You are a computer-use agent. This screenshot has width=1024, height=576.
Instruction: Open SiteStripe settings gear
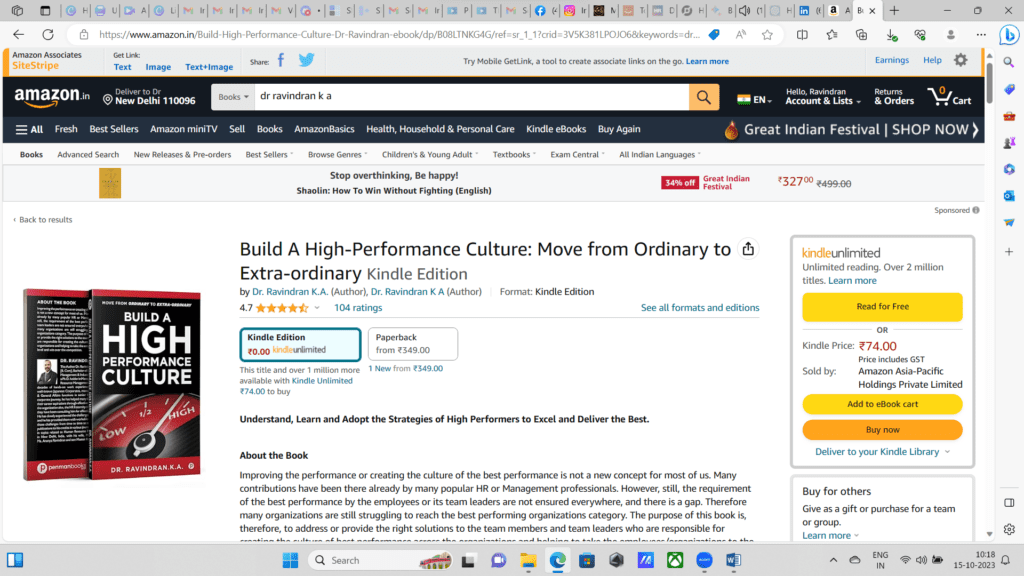[961, 60]
